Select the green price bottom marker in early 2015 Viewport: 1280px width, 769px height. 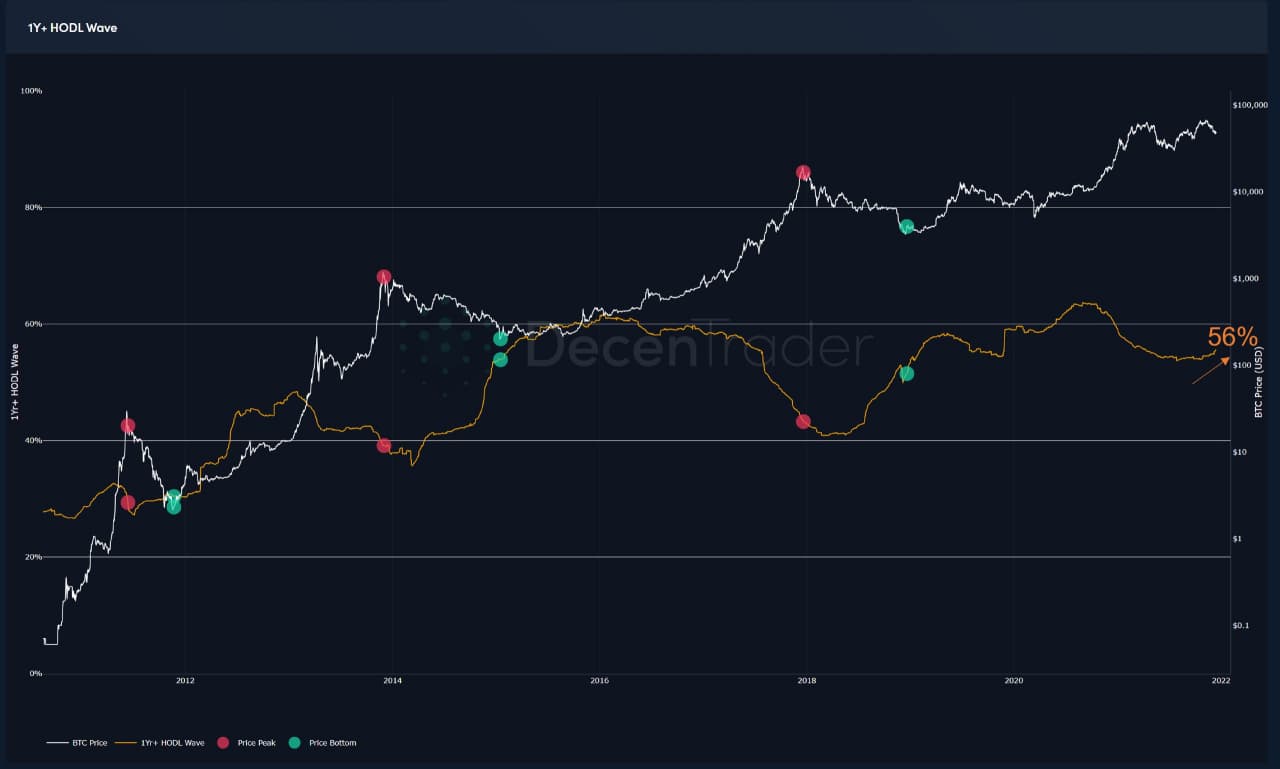(500, 339)
